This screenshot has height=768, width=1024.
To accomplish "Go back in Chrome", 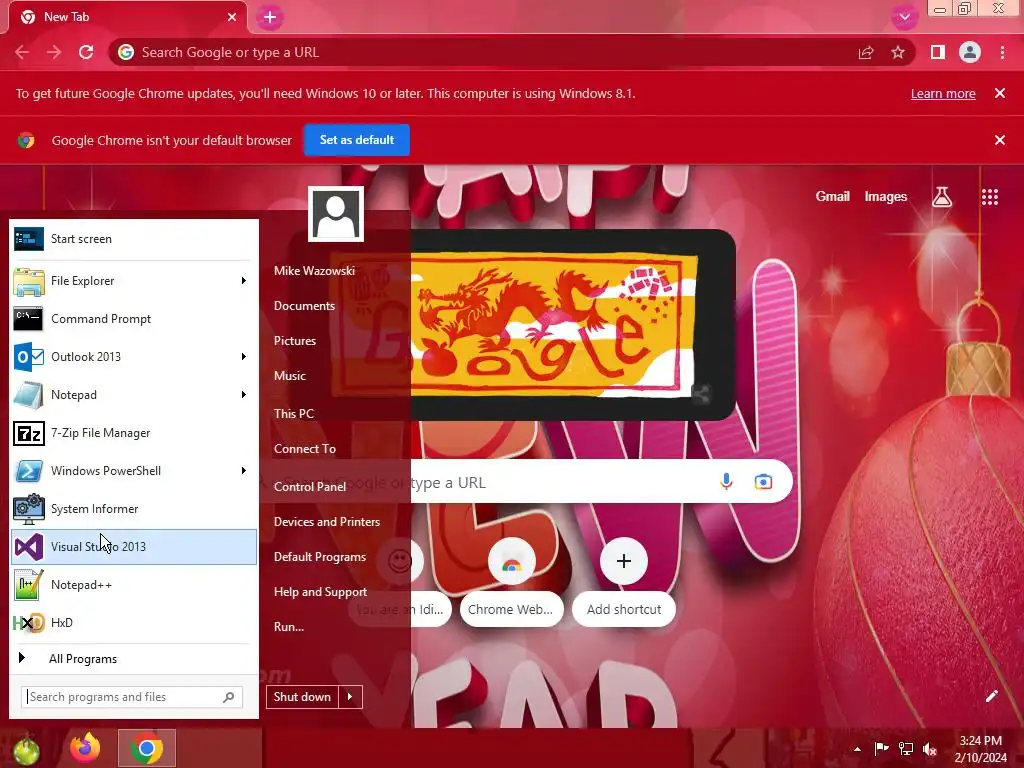I will (22, 52).
